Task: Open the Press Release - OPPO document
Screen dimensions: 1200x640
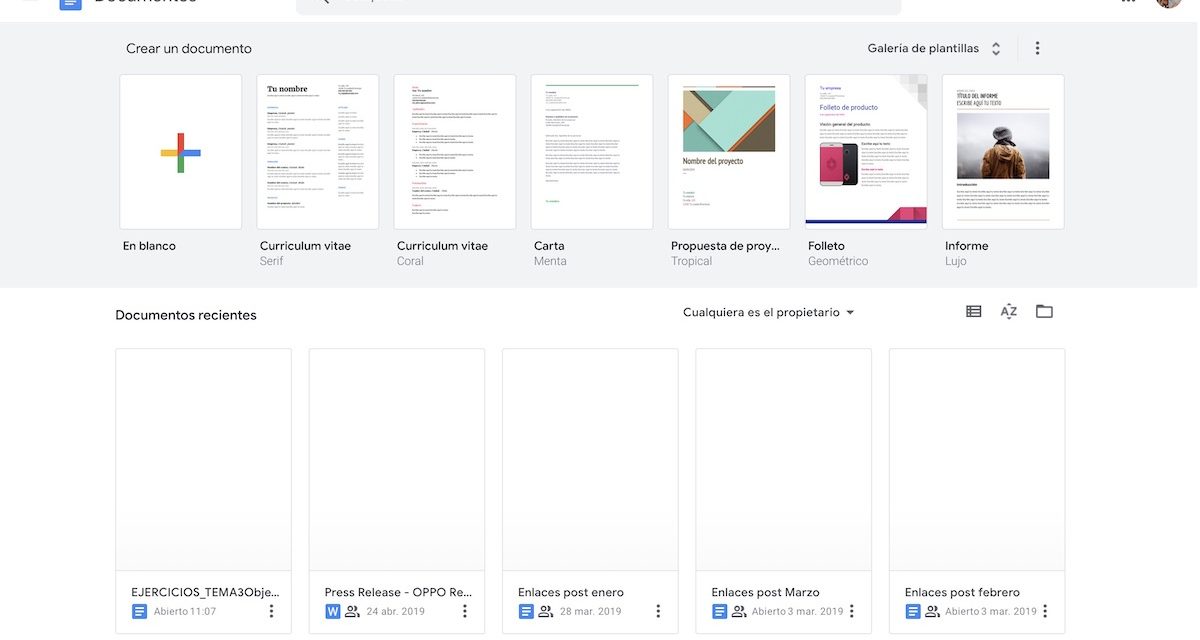Action: tap(396, 460)
